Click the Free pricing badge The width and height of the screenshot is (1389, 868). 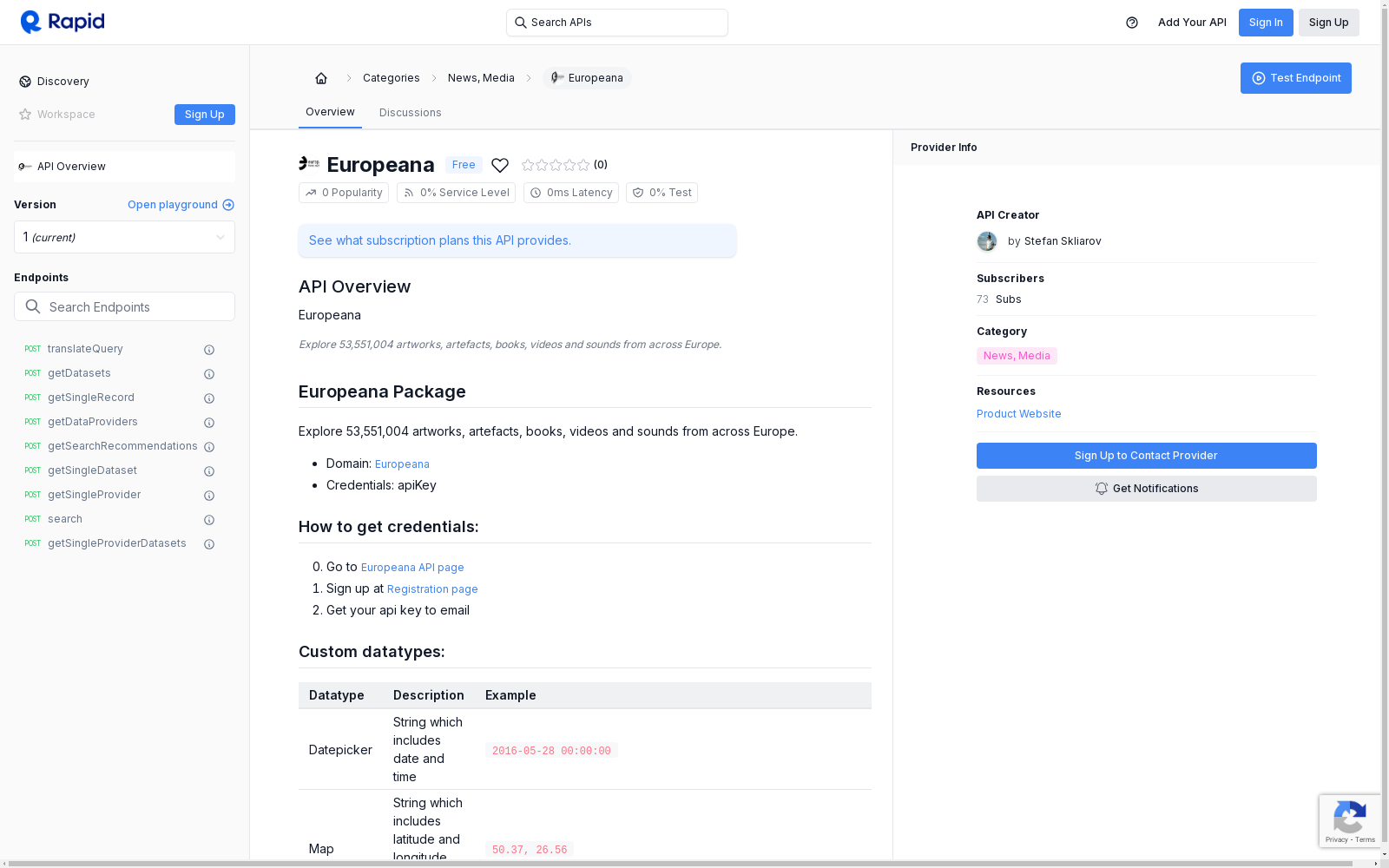(x=464, y=165)
